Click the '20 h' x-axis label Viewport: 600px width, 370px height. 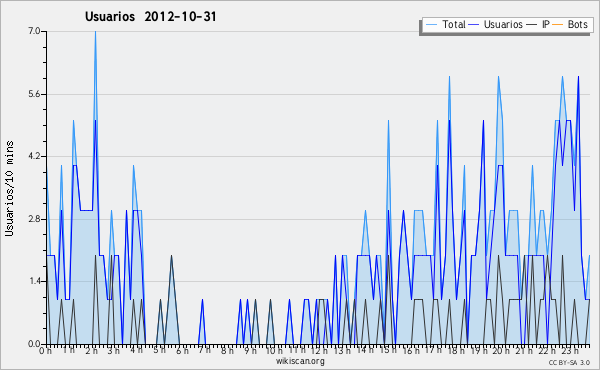(501, 351)
